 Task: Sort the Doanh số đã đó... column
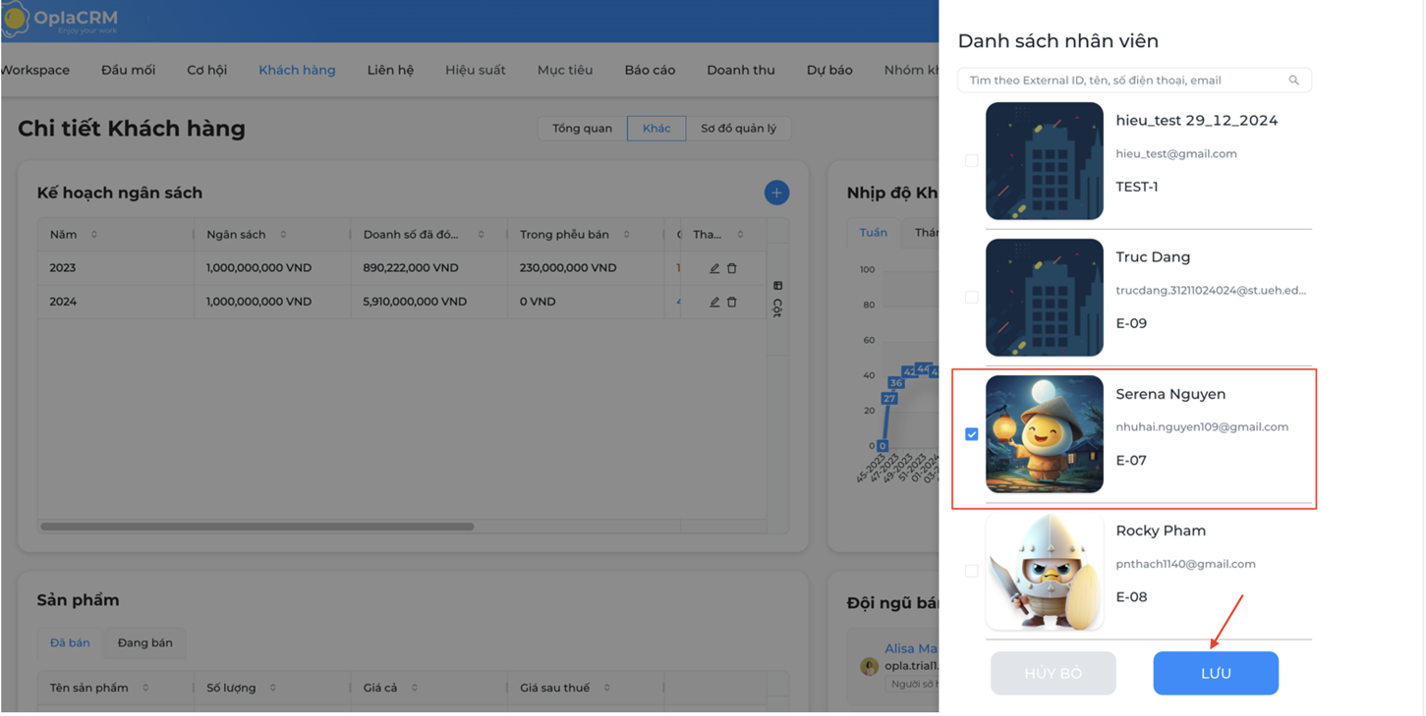[481, 234]
